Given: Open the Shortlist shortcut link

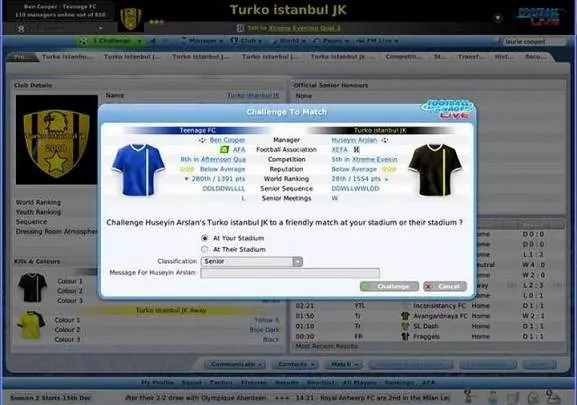Looking at the screenshot, I should click(x=321, y=383).
